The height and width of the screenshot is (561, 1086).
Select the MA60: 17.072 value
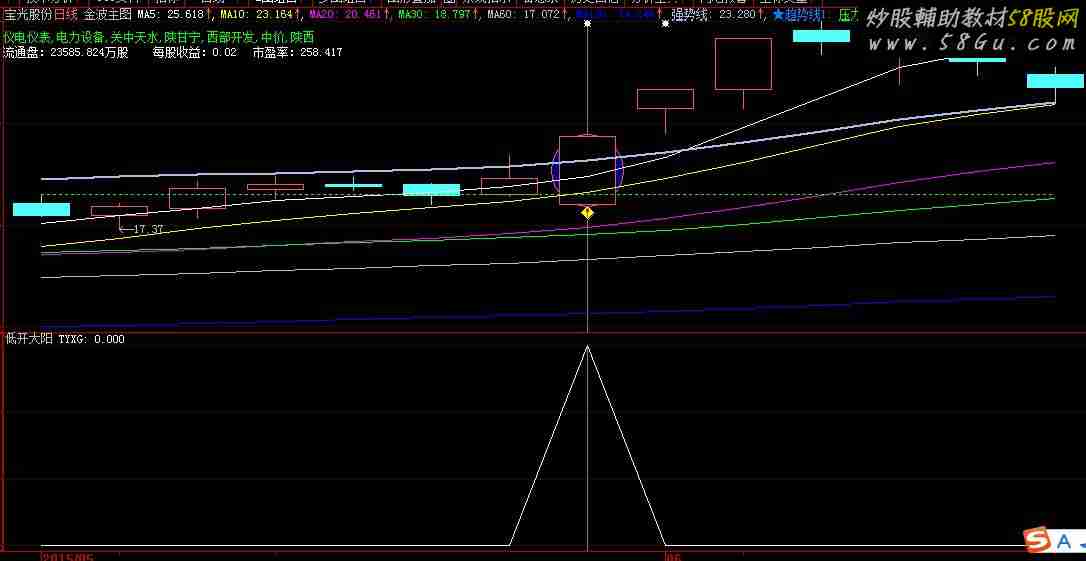coord(523,14)
